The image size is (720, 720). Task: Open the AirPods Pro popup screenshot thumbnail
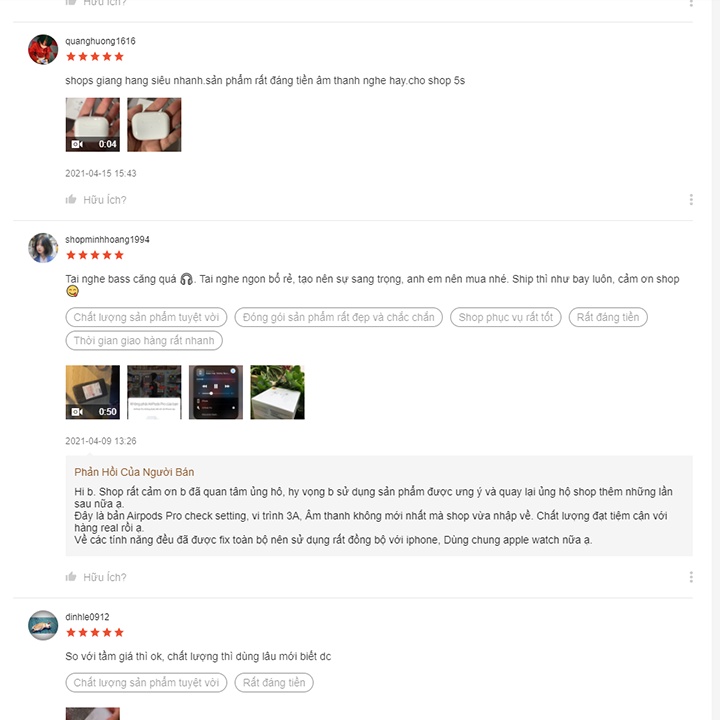154,392
